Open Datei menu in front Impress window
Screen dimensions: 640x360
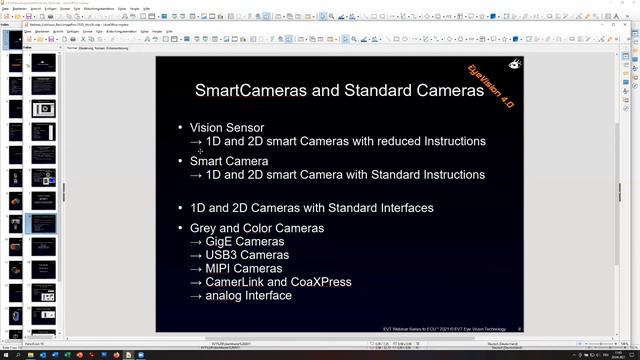[28, 31]
